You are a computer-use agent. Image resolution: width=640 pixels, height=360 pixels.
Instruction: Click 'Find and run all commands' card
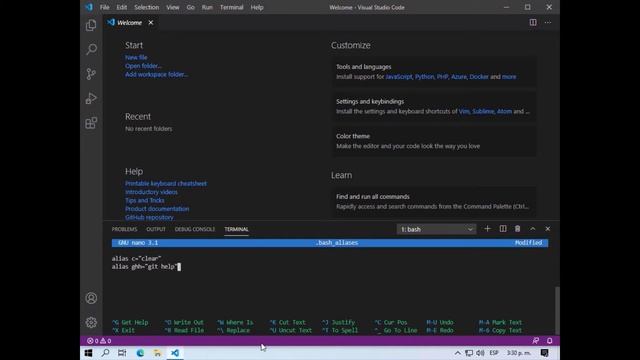point(434,202)
